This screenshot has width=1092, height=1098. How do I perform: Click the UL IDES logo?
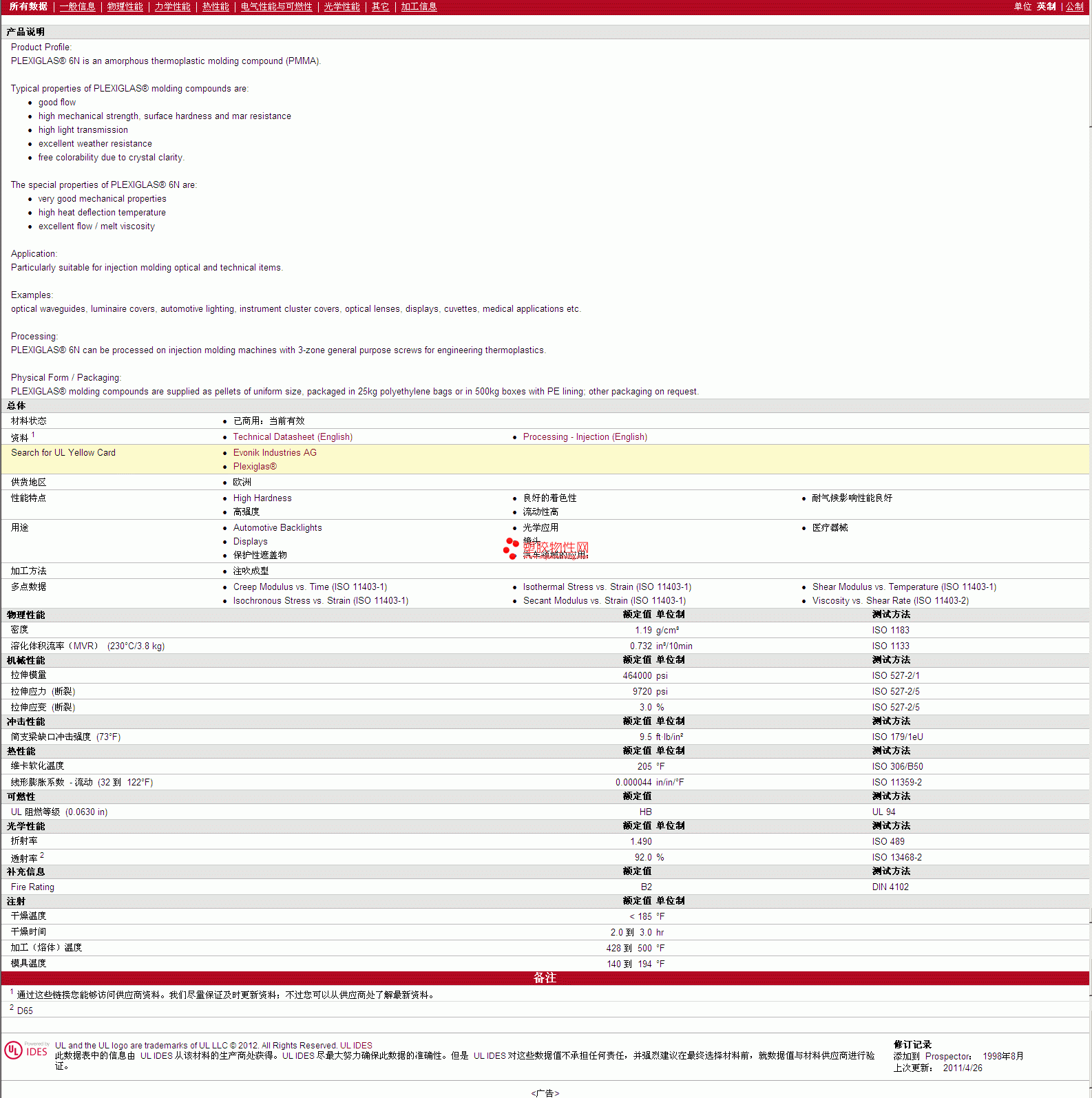point(26,1051)
